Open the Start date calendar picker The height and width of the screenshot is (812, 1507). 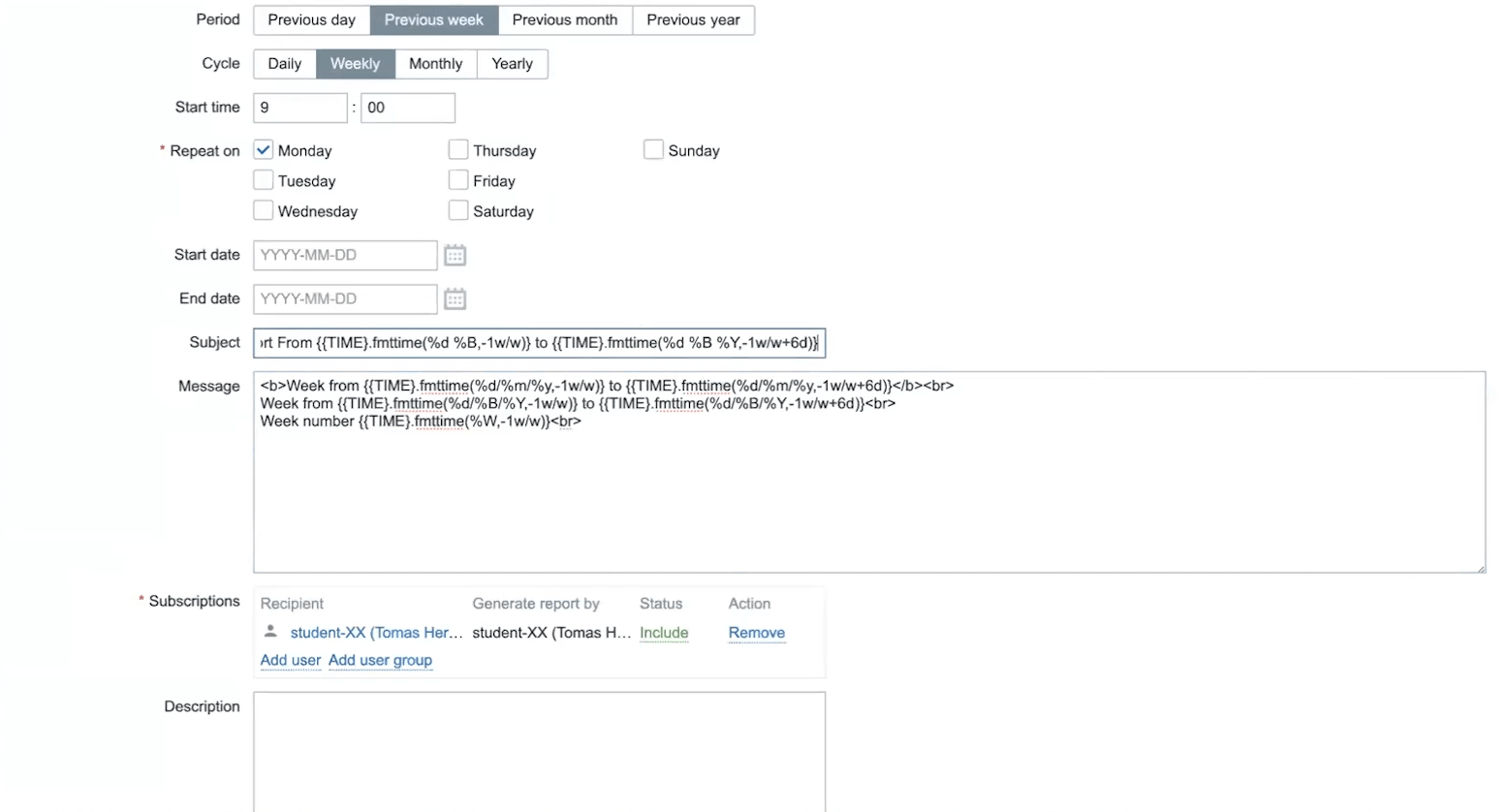click(x=455, y=255)
